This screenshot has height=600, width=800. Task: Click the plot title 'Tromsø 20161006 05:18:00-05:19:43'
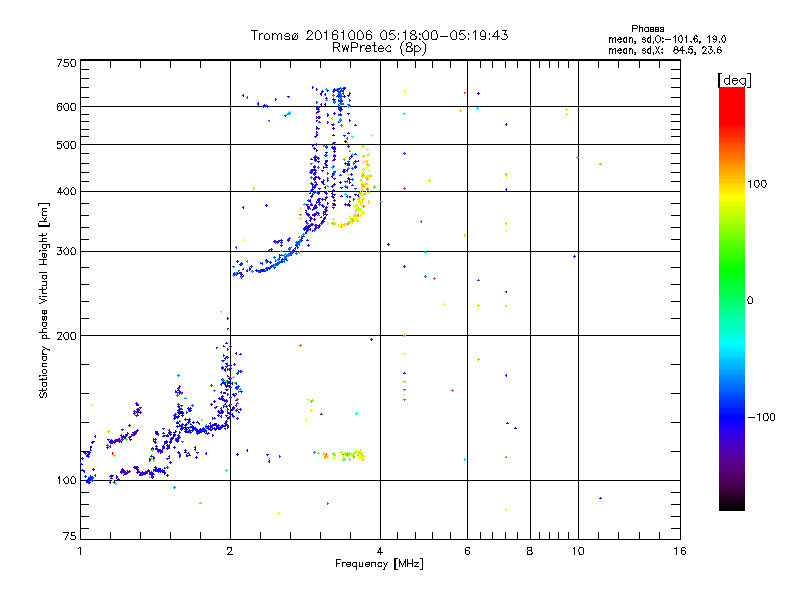click(379, 35)
